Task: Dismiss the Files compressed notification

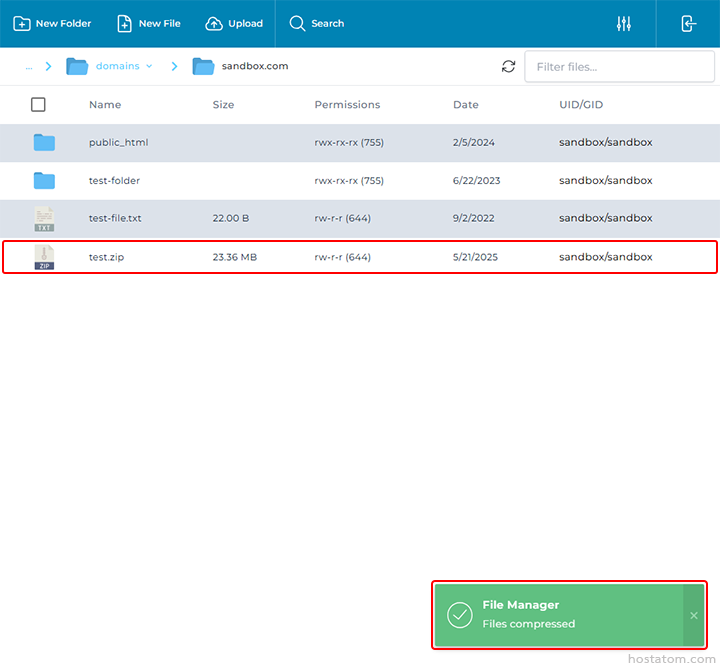Action: point(694,615)
